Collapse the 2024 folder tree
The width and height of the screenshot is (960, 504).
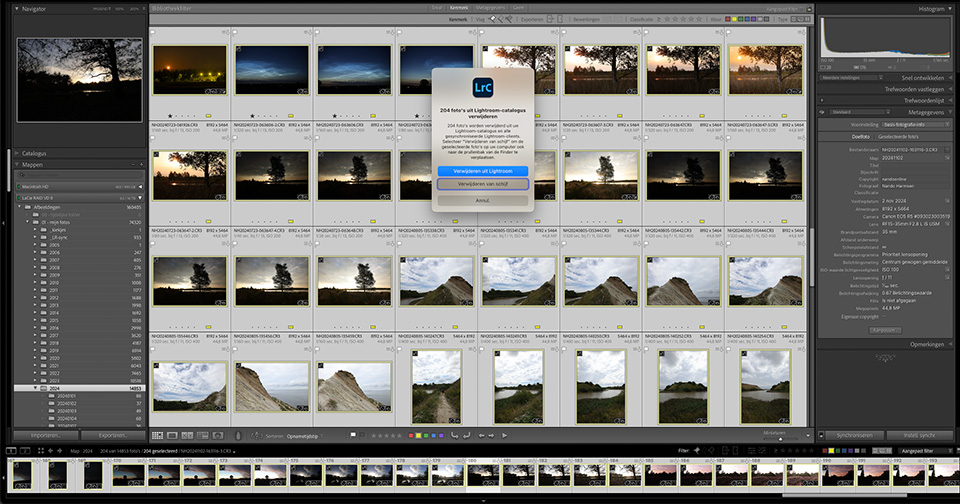[x=35, y=388]
